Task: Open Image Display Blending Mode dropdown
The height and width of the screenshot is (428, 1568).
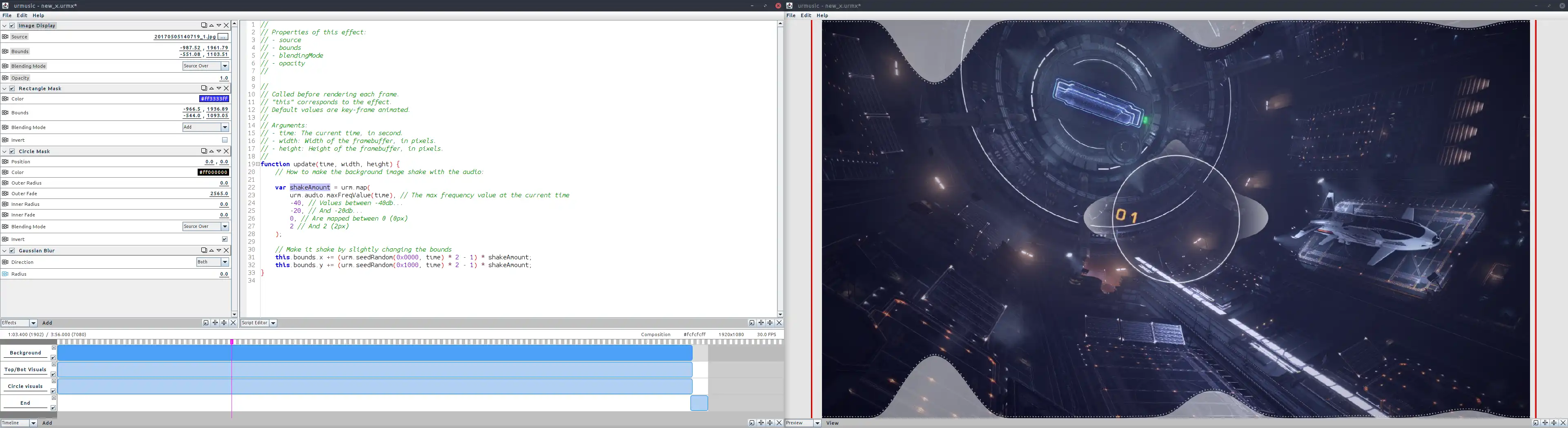Action: (x=206, y=66)
